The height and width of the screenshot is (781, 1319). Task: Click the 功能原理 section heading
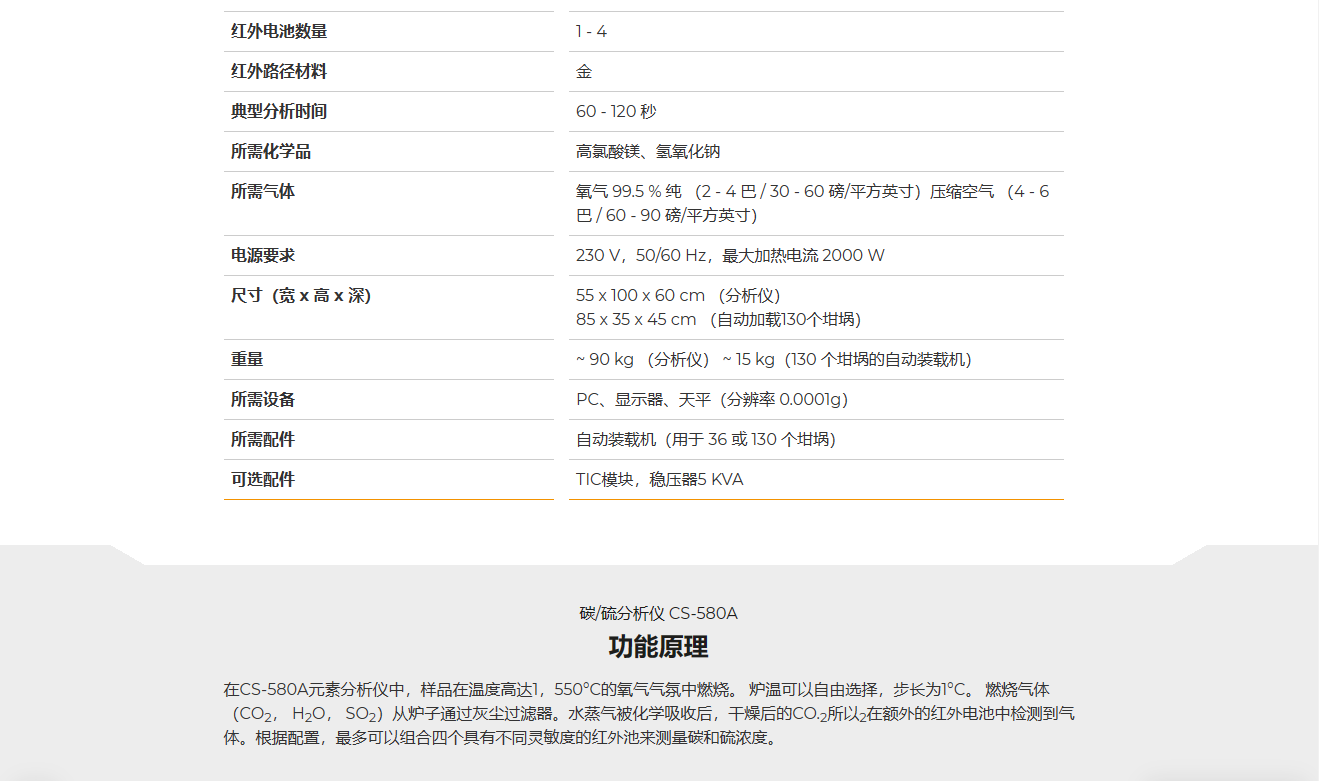click(x=658, y=646)
